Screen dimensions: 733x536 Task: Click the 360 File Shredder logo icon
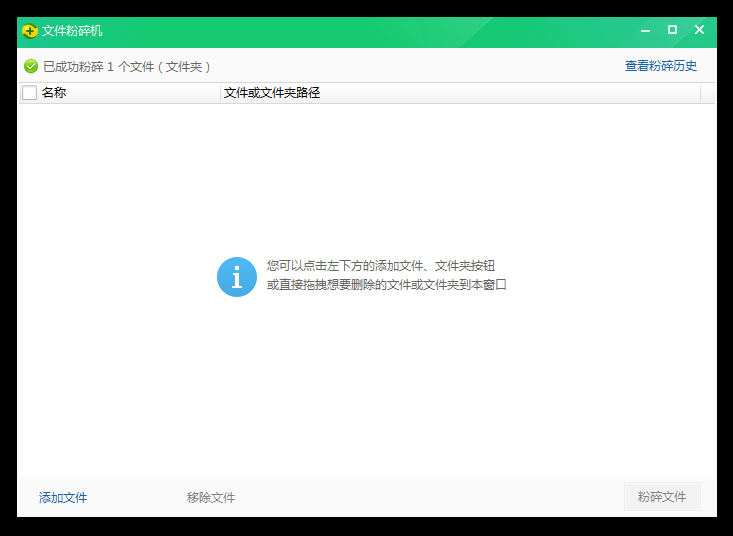[30, 31]
